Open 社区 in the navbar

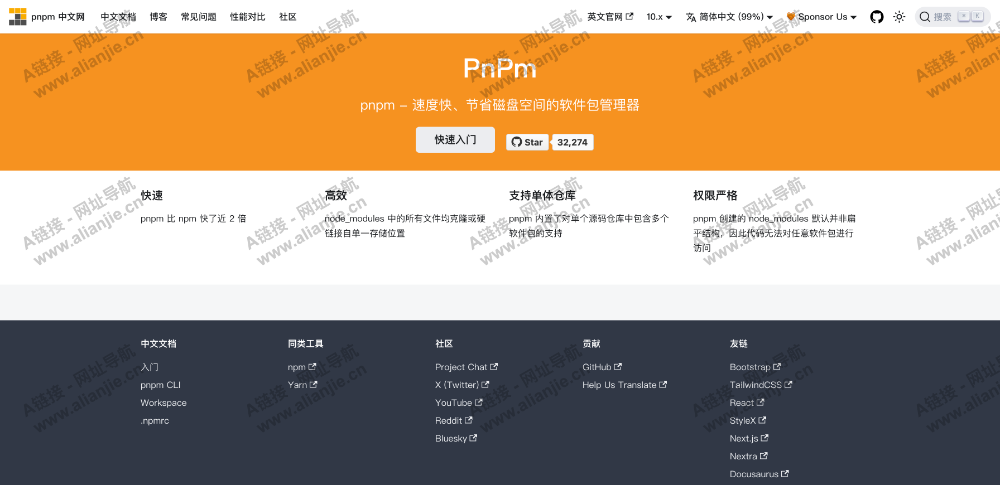coord(288,17)
